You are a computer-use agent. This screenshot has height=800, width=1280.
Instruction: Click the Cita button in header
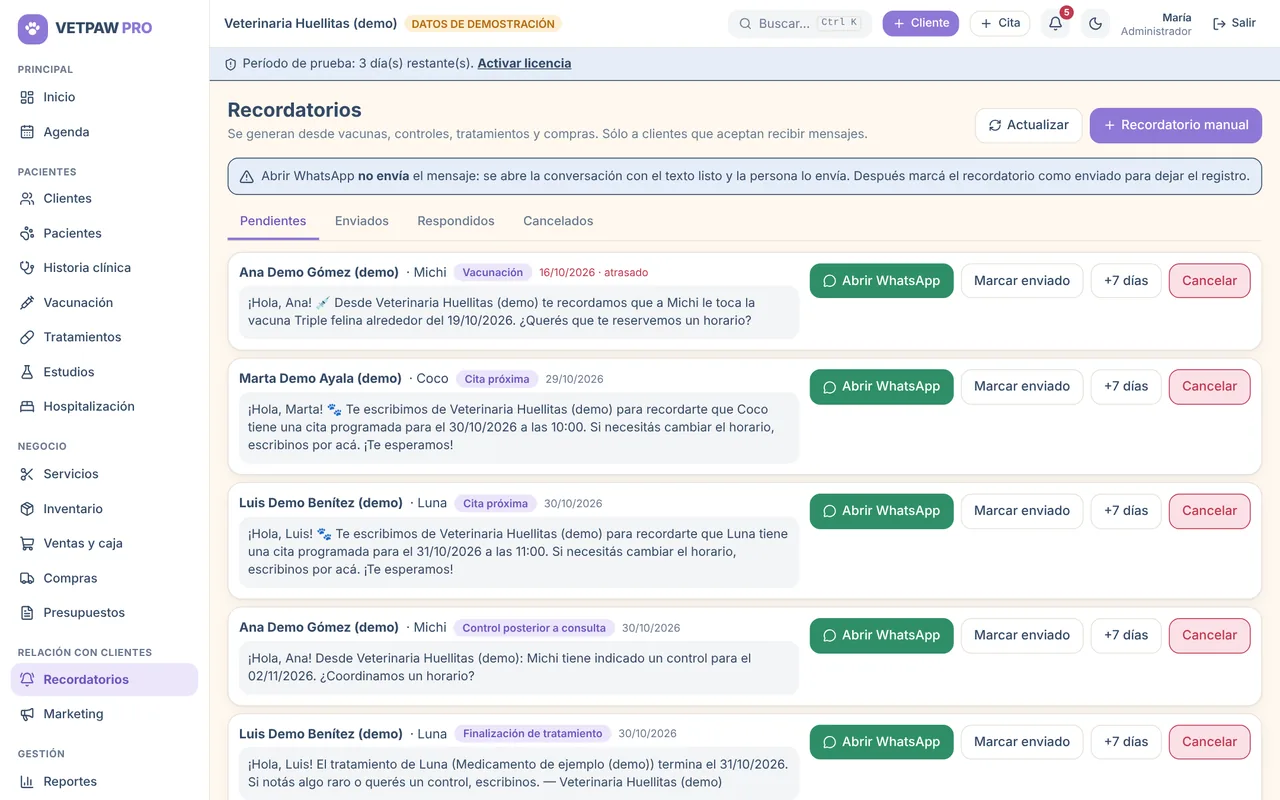pos(999,23)
